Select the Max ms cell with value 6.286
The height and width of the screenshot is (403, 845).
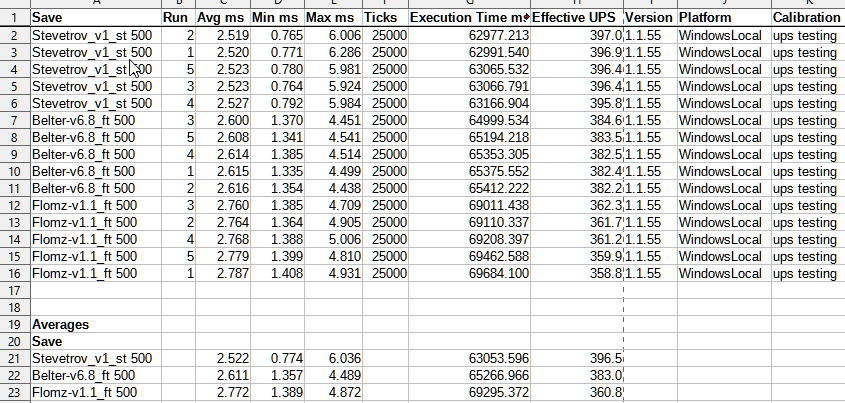click(x=328, y=52)
